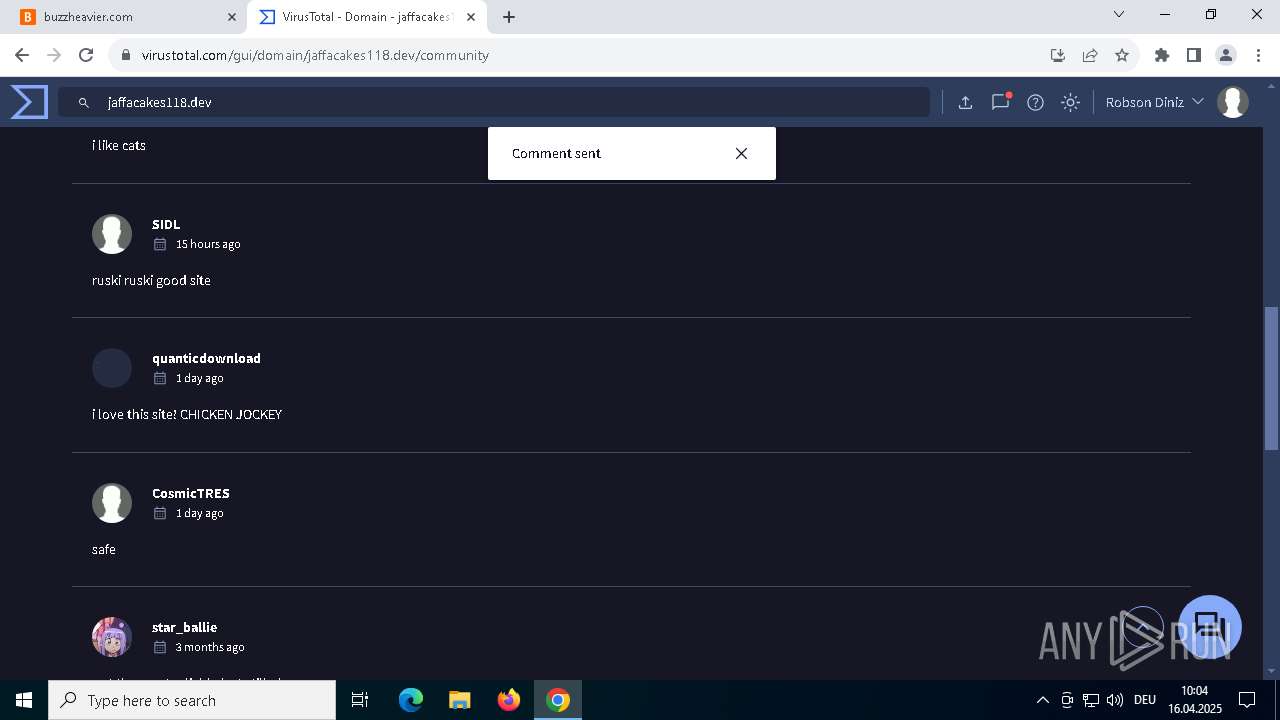Open Task View on the taskbar
The height and width of the screenshot is (720, 1280).
coord(360,700)
